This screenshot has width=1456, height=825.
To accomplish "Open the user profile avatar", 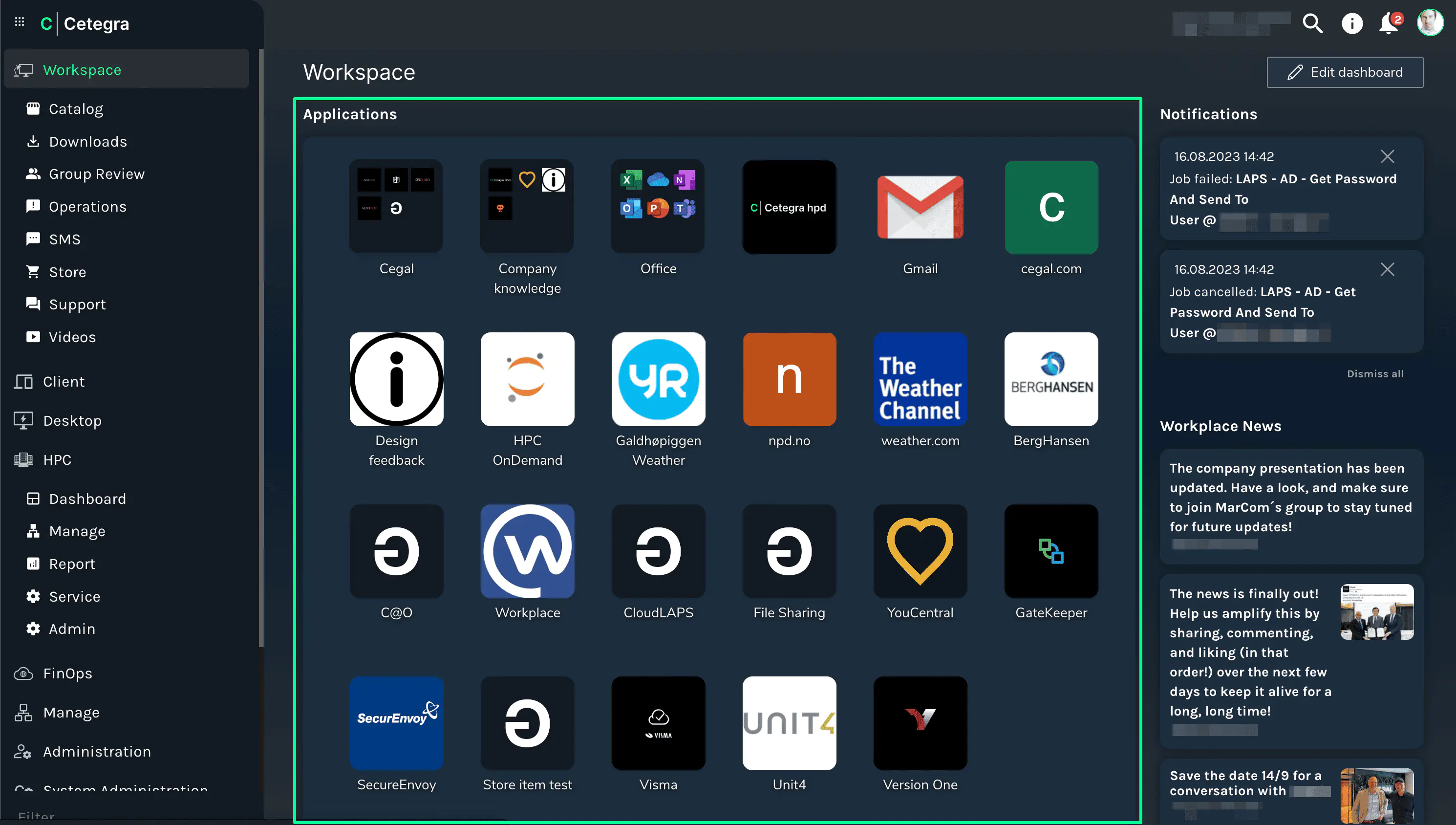I will click(x=1430, y=24).
